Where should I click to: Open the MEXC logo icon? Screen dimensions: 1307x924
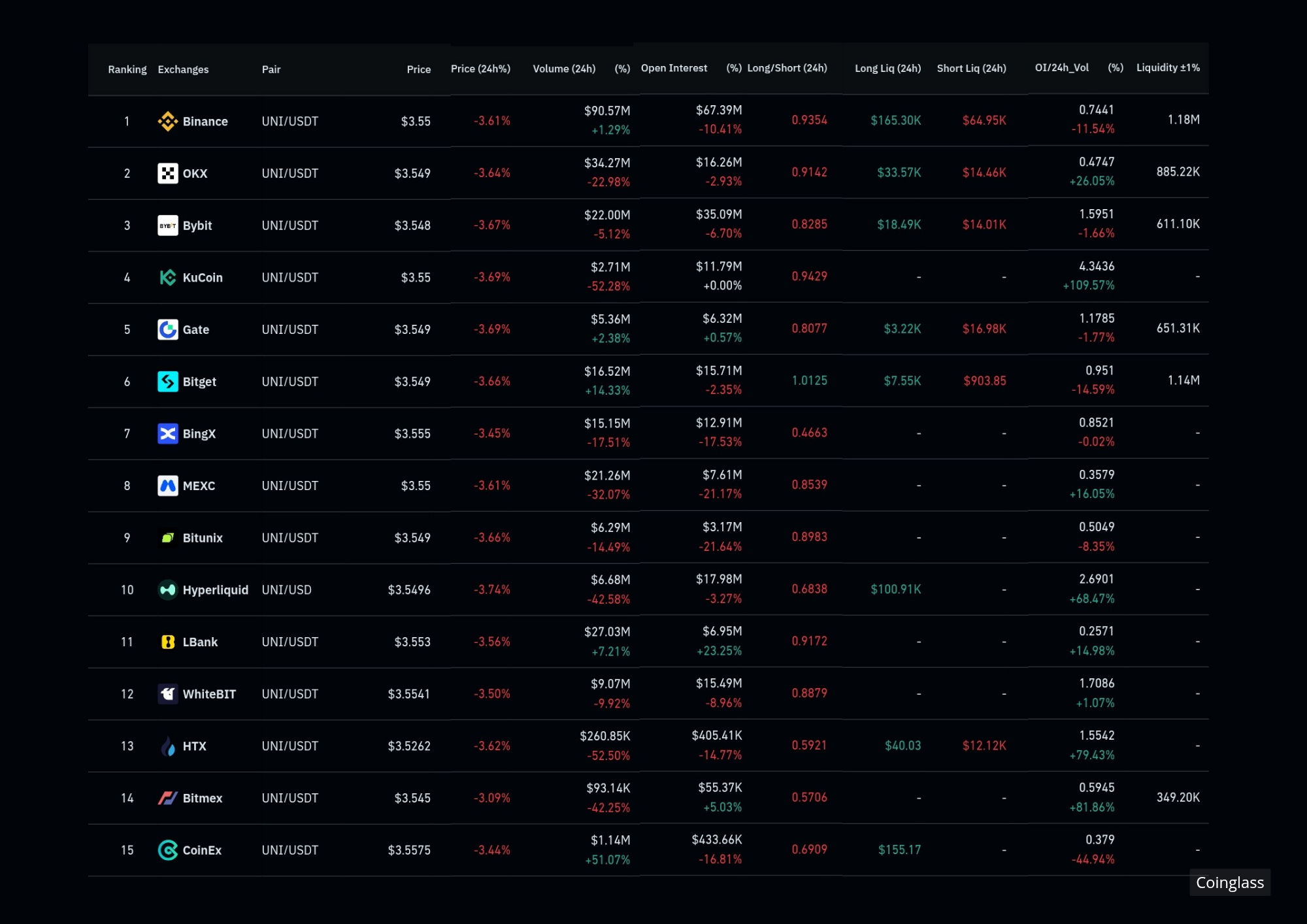coord(168,486)
